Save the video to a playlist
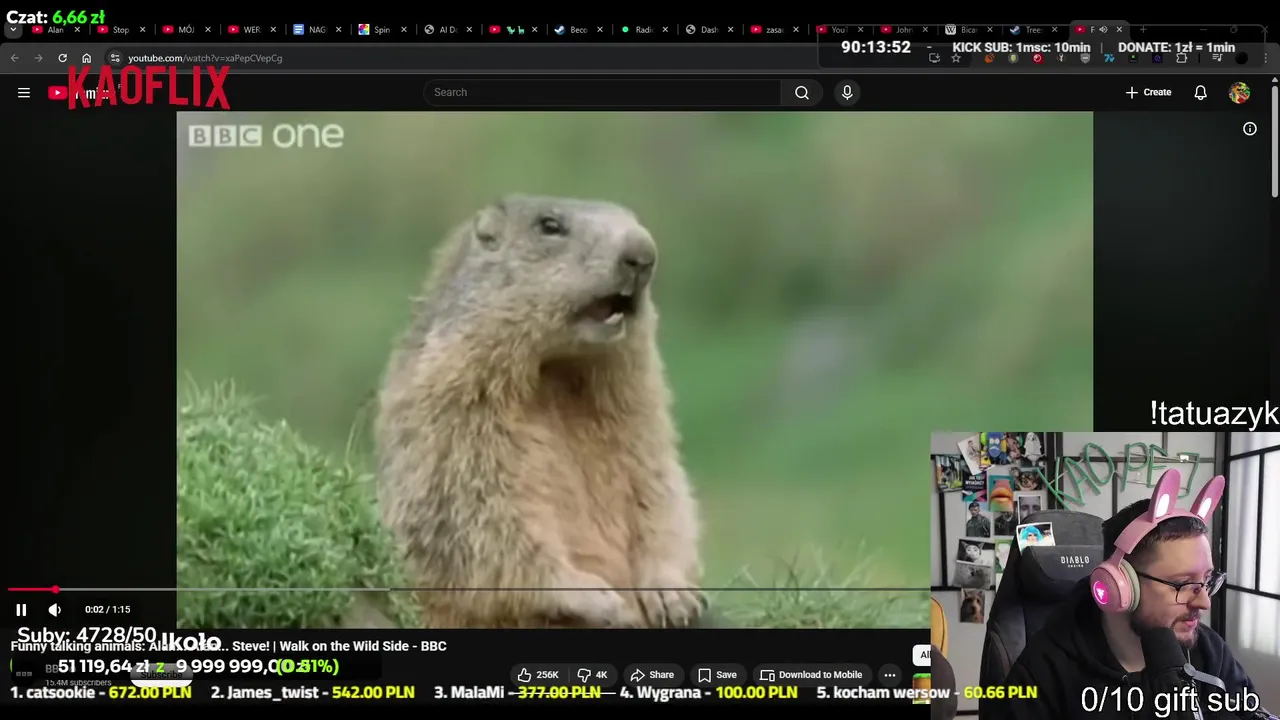This screenshot has height=720, width=1280. pyautogui.click(x=717, y=675)
